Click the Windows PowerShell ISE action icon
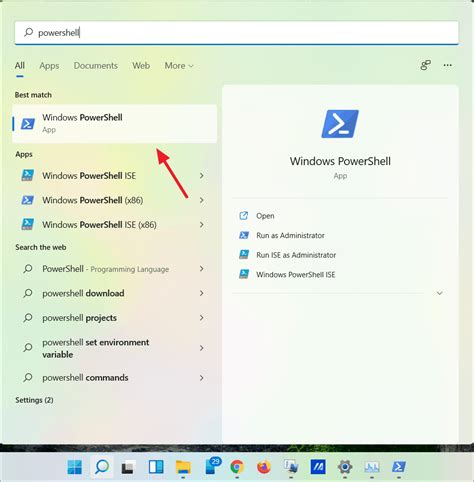This screenshot has width=474, height=482. tap(244, 275)
